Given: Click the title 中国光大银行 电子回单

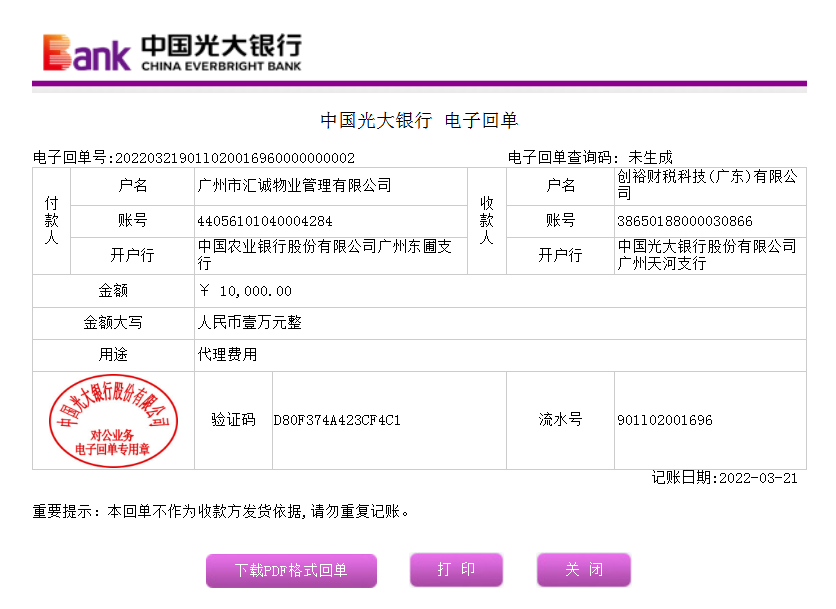Looking at the screenshot, I should click(x=419, y=121).
